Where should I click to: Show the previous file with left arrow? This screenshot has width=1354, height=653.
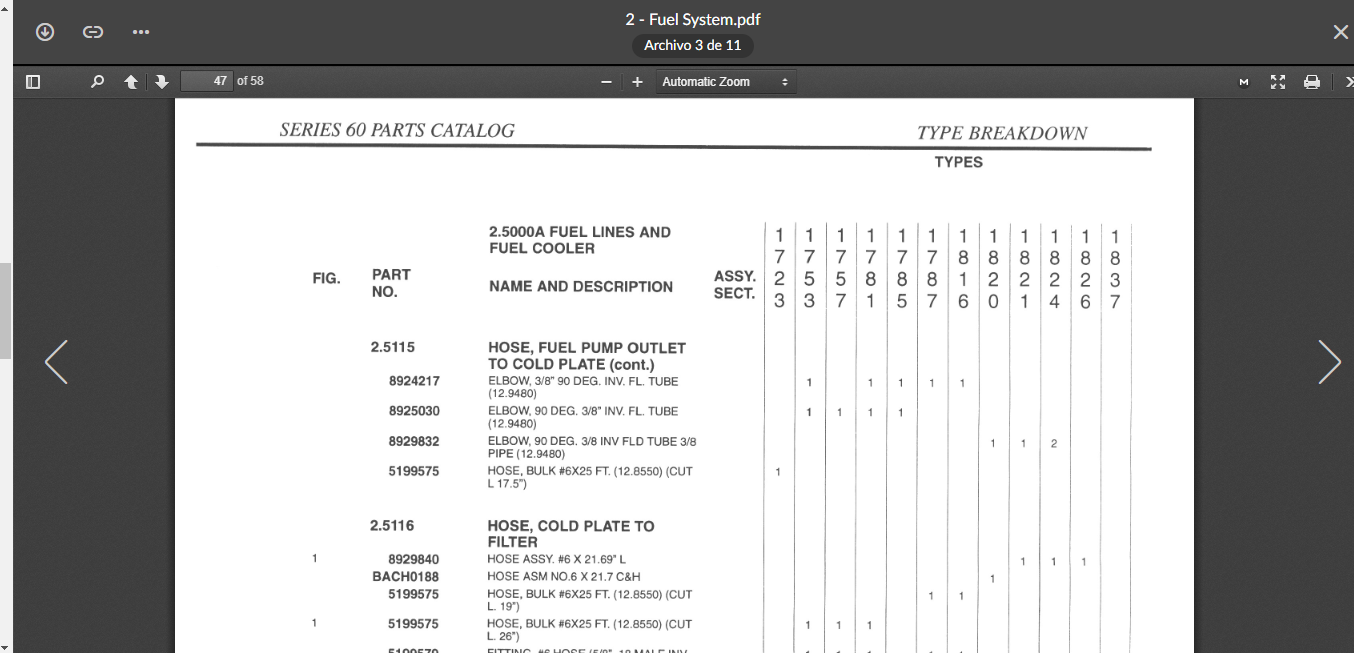click(x=56, y=362)
